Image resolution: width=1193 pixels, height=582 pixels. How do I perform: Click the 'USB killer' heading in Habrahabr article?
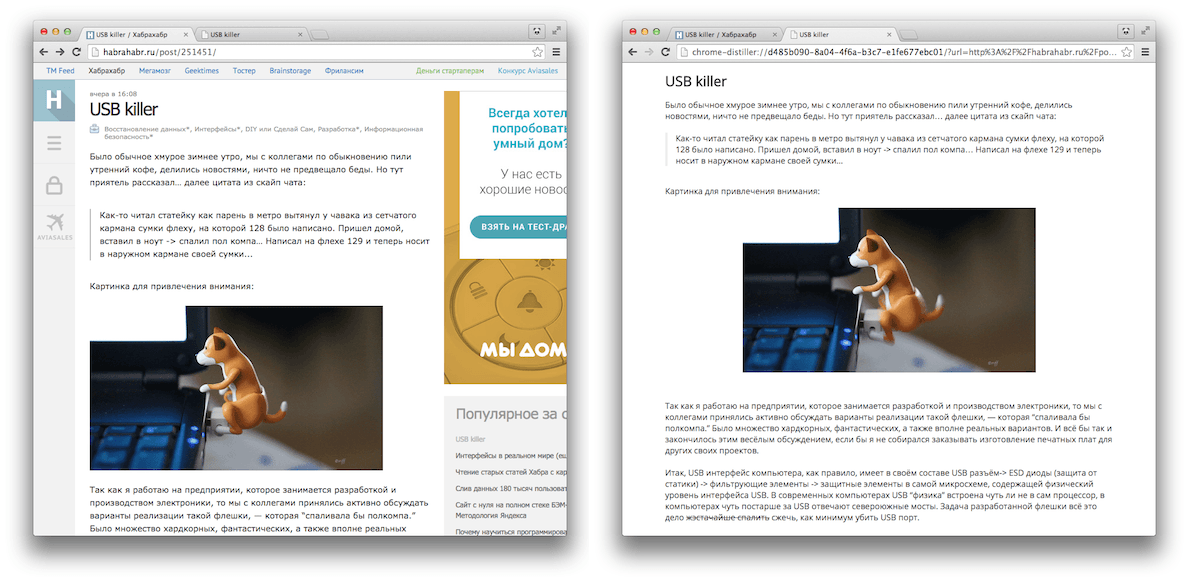(x=124, y=110)
